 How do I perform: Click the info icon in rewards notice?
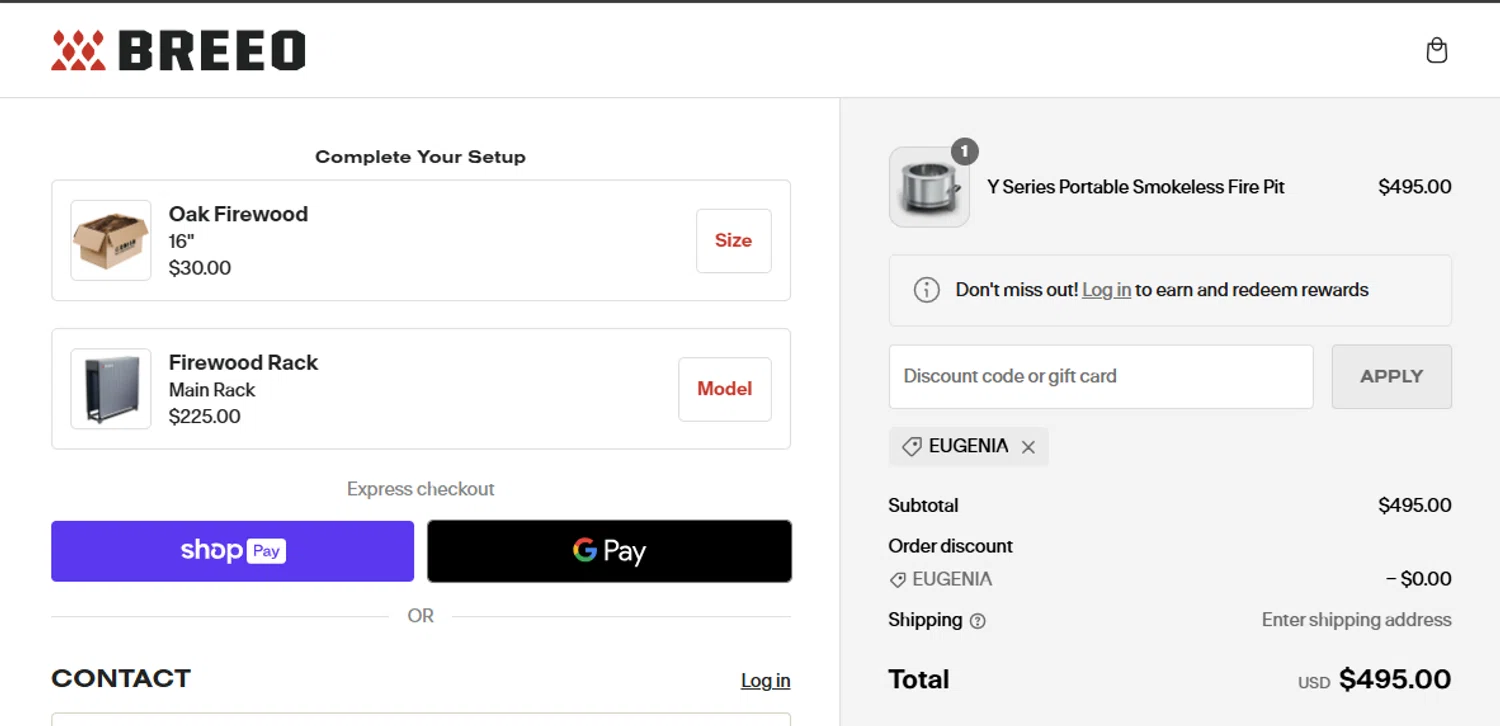click(927, 290)
